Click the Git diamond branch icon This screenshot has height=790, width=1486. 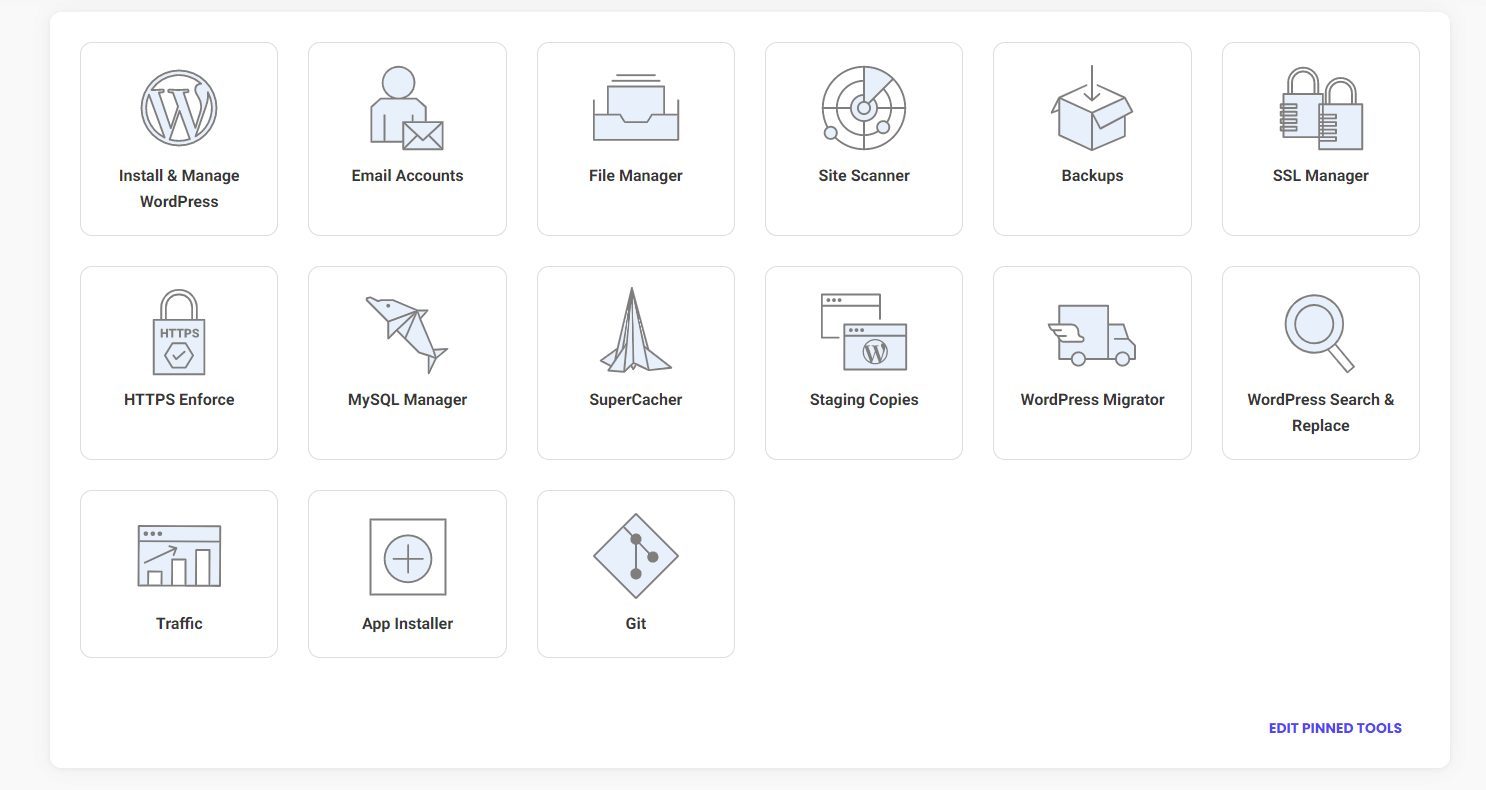[636, 556]
